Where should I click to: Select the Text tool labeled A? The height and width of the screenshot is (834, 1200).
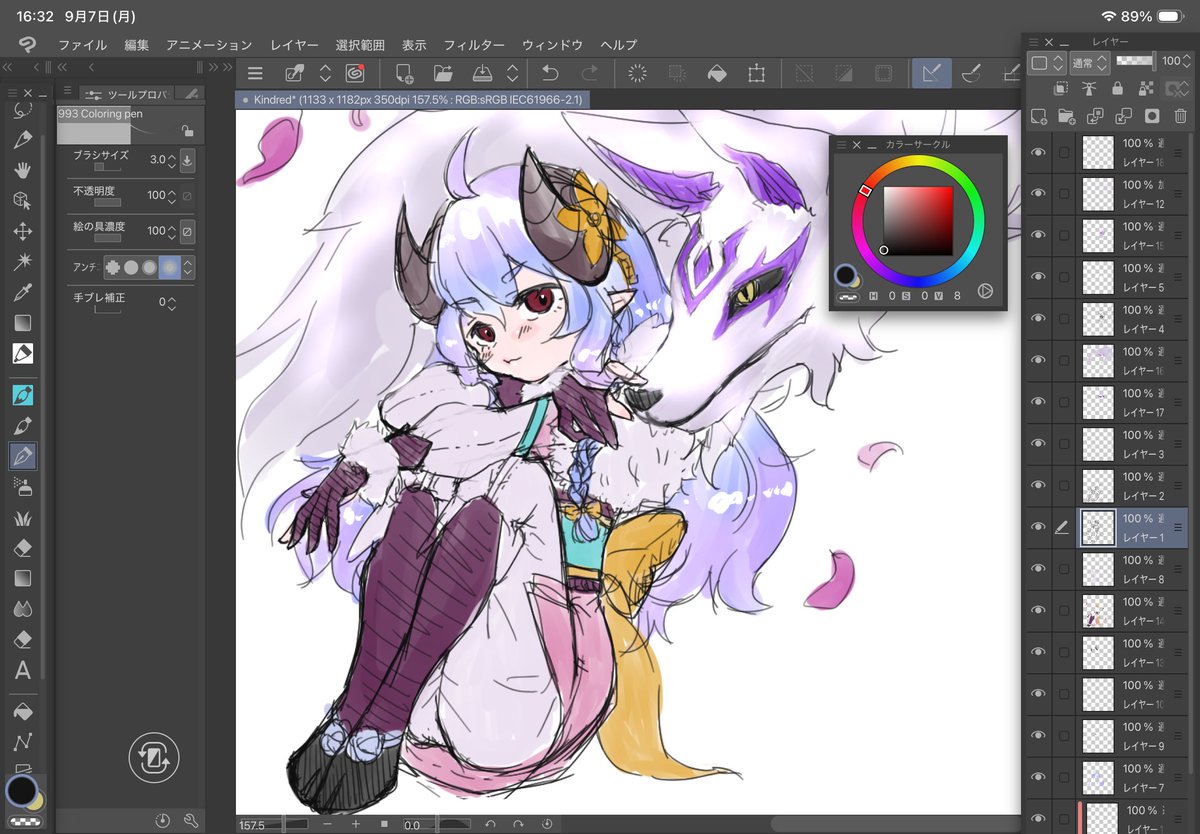tap(22, 671)
